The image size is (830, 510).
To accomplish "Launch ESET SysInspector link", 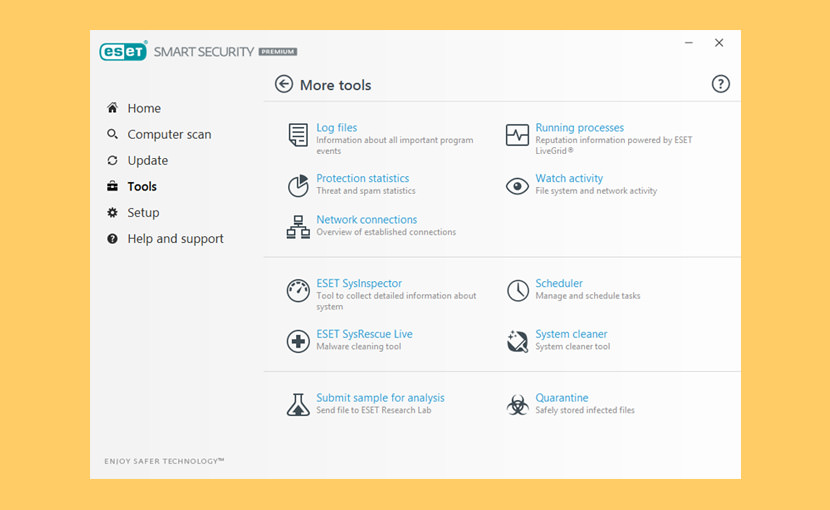I will pos(359,283).
